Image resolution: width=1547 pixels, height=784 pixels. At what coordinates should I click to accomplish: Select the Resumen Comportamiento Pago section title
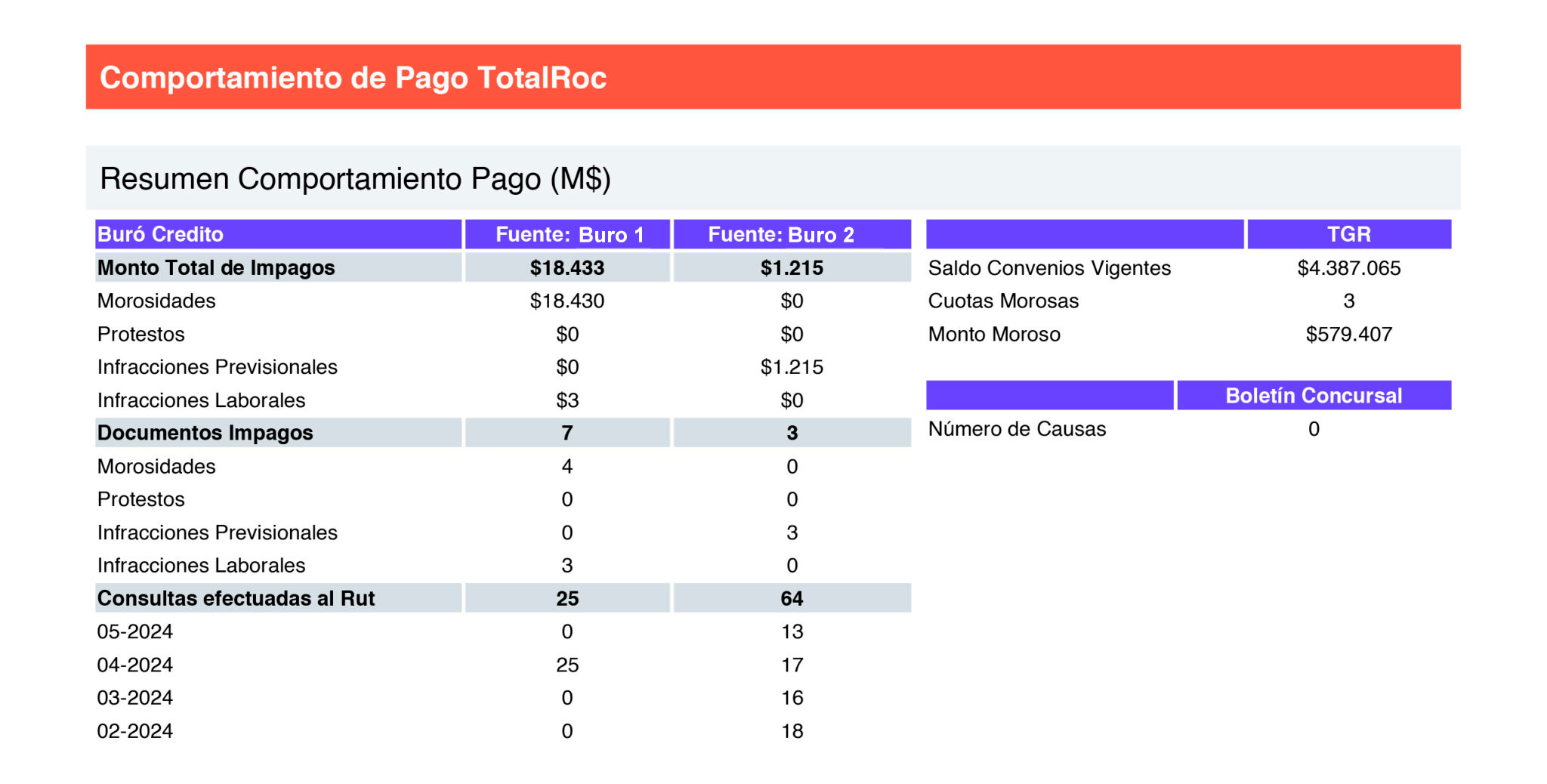(x=355, y=179)
